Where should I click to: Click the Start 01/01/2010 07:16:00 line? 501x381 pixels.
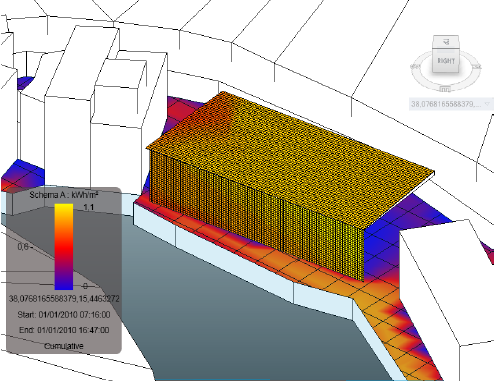click(x=64, y=314)
